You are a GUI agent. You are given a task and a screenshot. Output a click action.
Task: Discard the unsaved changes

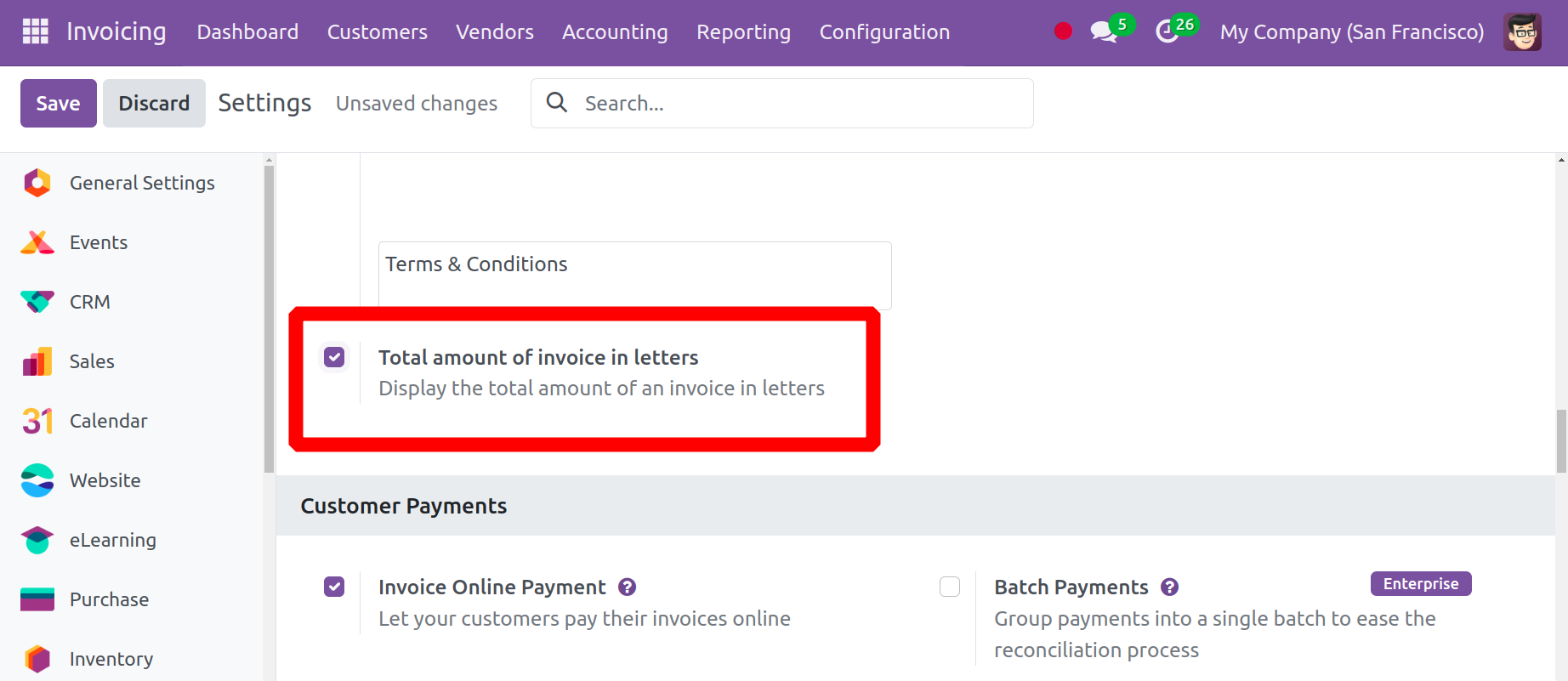154,104
